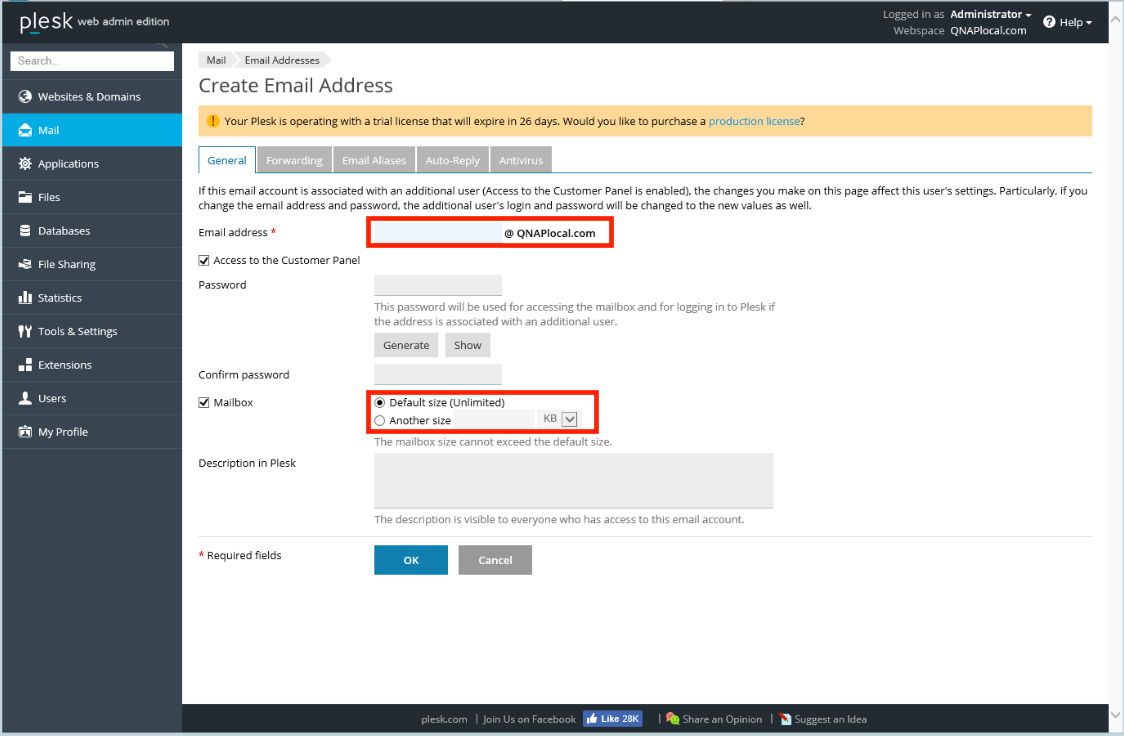Viewport: 1124px width, 736px height.
Task: Open the Auto-Reply tab
Action: (452, 160)
